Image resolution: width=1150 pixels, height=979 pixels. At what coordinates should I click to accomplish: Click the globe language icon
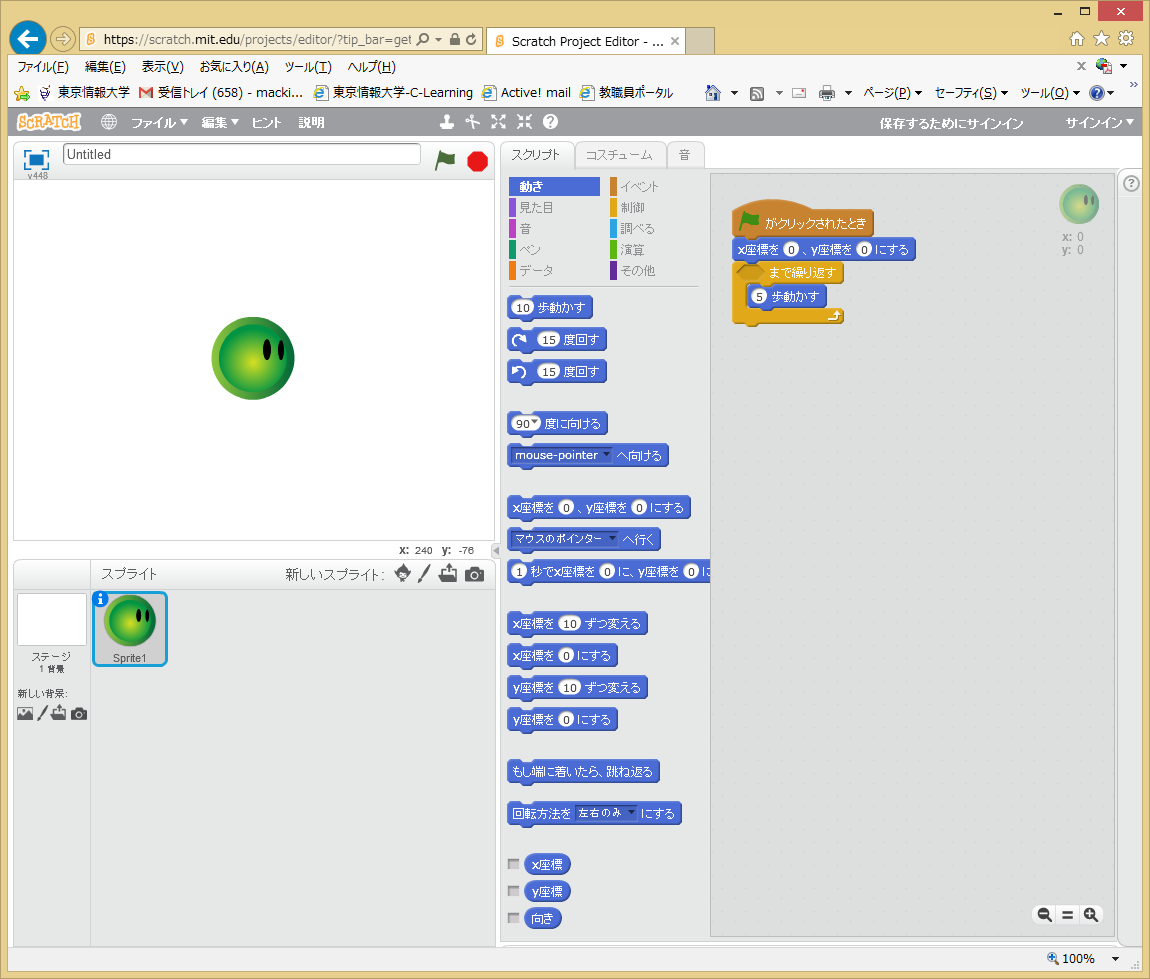click(x=109, y=122)
